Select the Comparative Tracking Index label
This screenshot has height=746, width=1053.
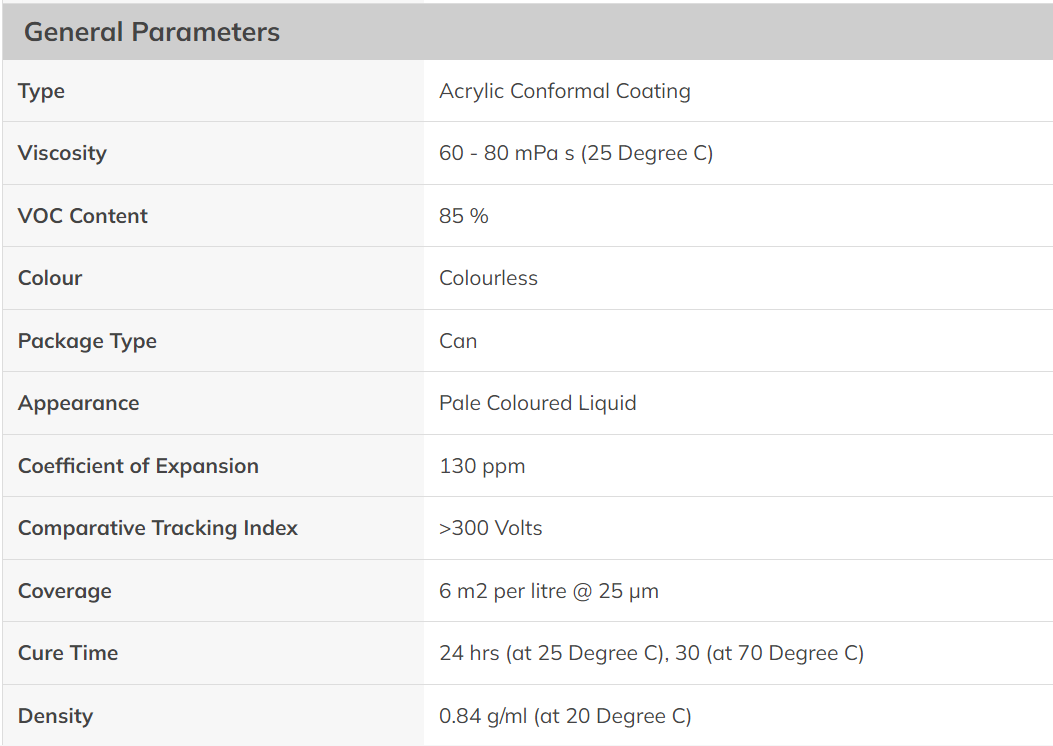(x=158, y=528)
